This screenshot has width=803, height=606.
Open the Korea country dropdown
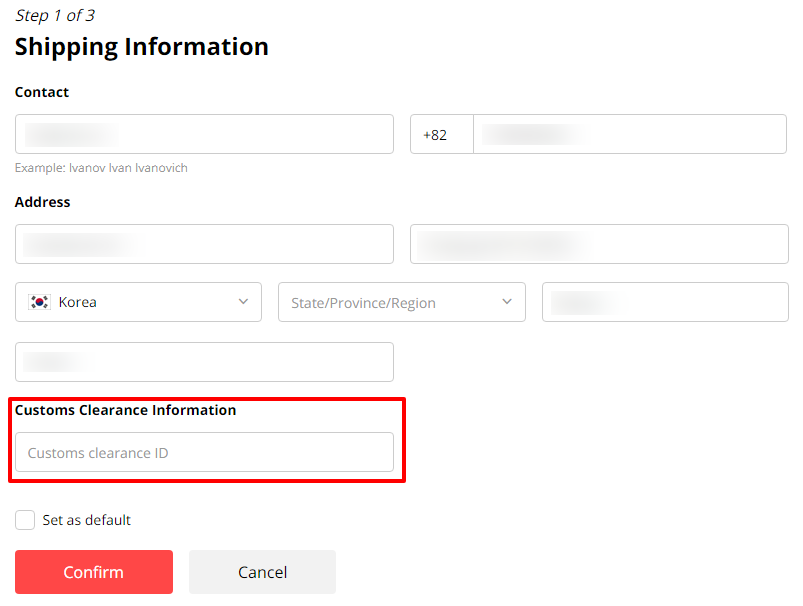coord(138,302)
